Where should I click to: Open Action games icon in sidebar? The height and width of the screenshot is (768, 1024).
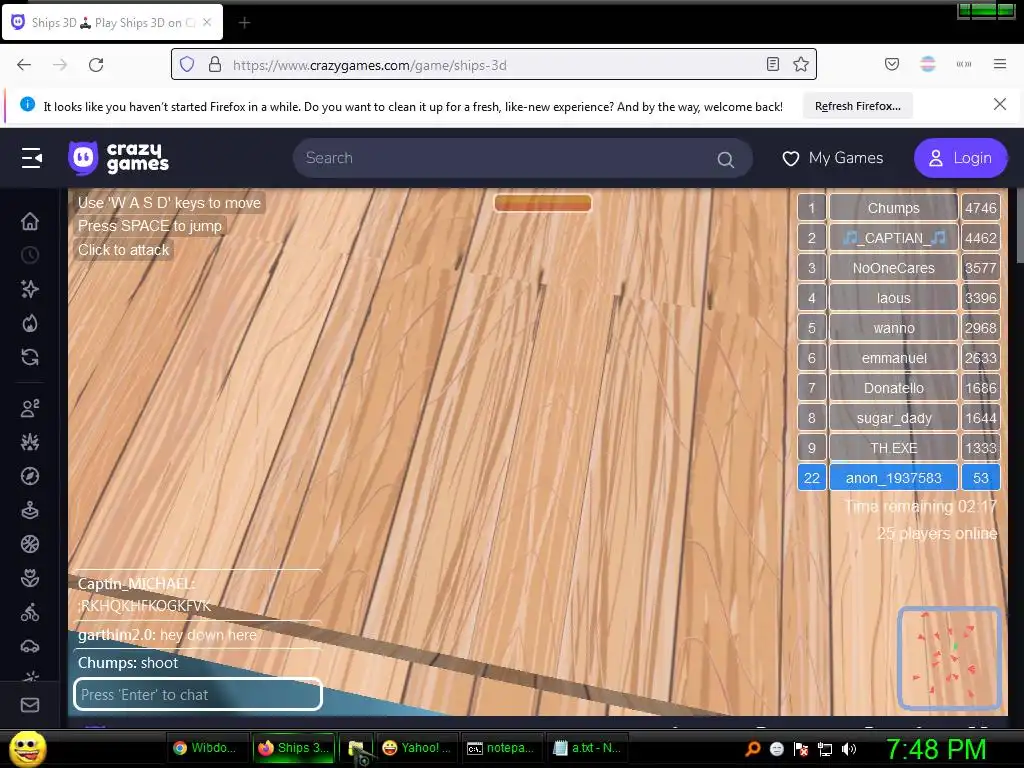[x=30, y=442]
